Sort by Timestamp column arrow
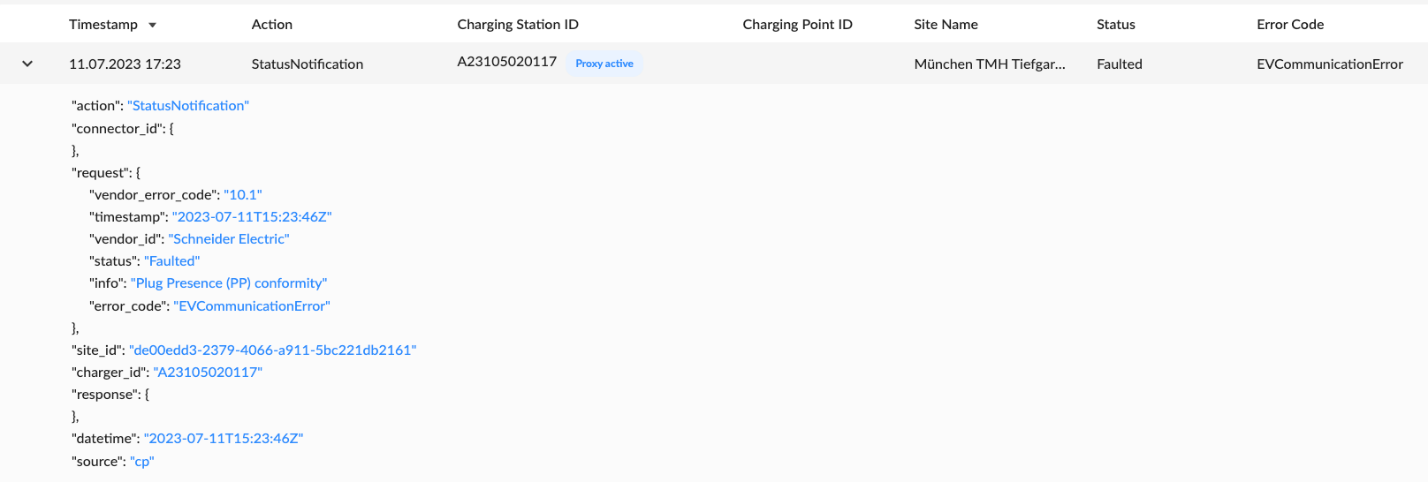This screenshot has height=482, width=1428. (152, 25)
